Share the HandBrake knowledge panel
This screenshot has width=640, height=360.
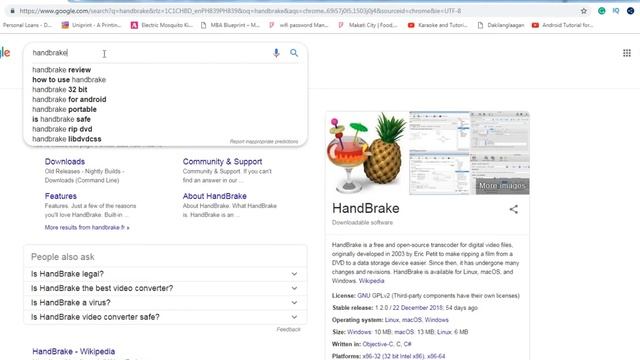coord(513,209)
